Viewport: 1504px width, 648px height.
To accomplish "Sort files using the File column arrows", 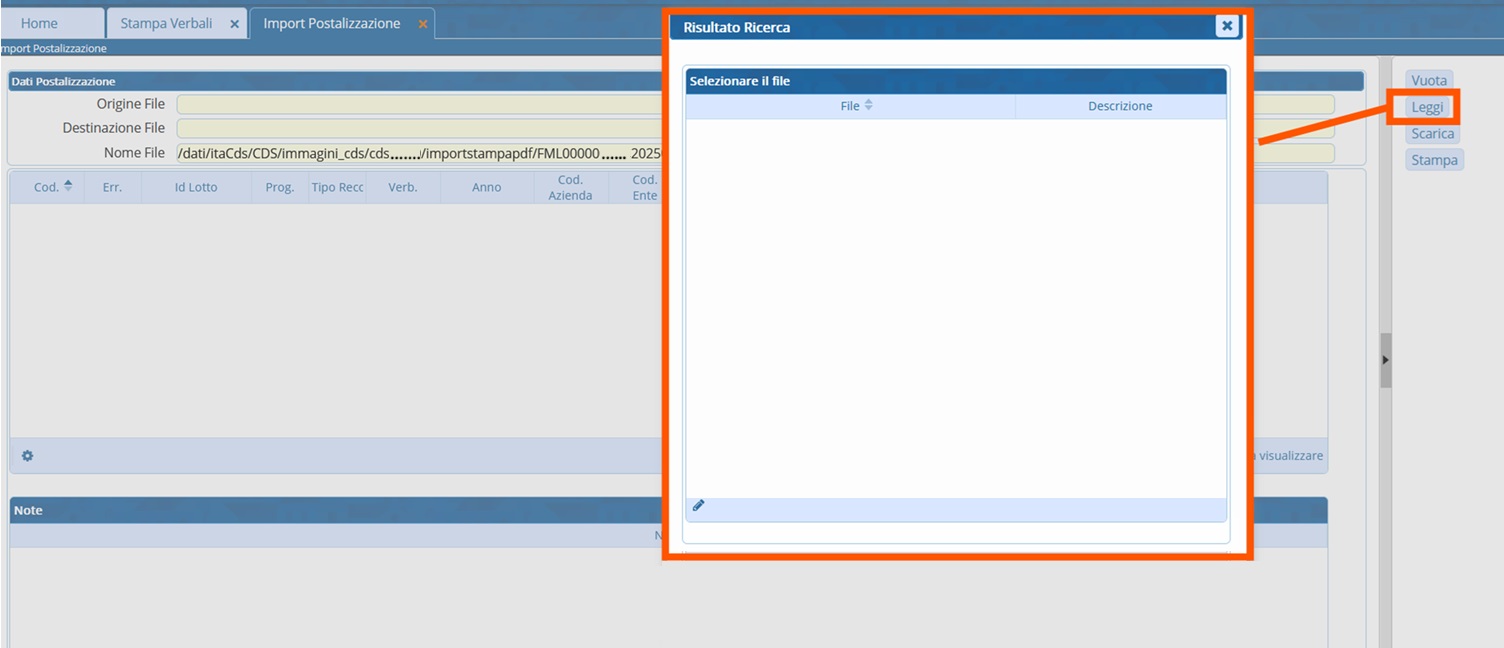I will pos(868,105).
